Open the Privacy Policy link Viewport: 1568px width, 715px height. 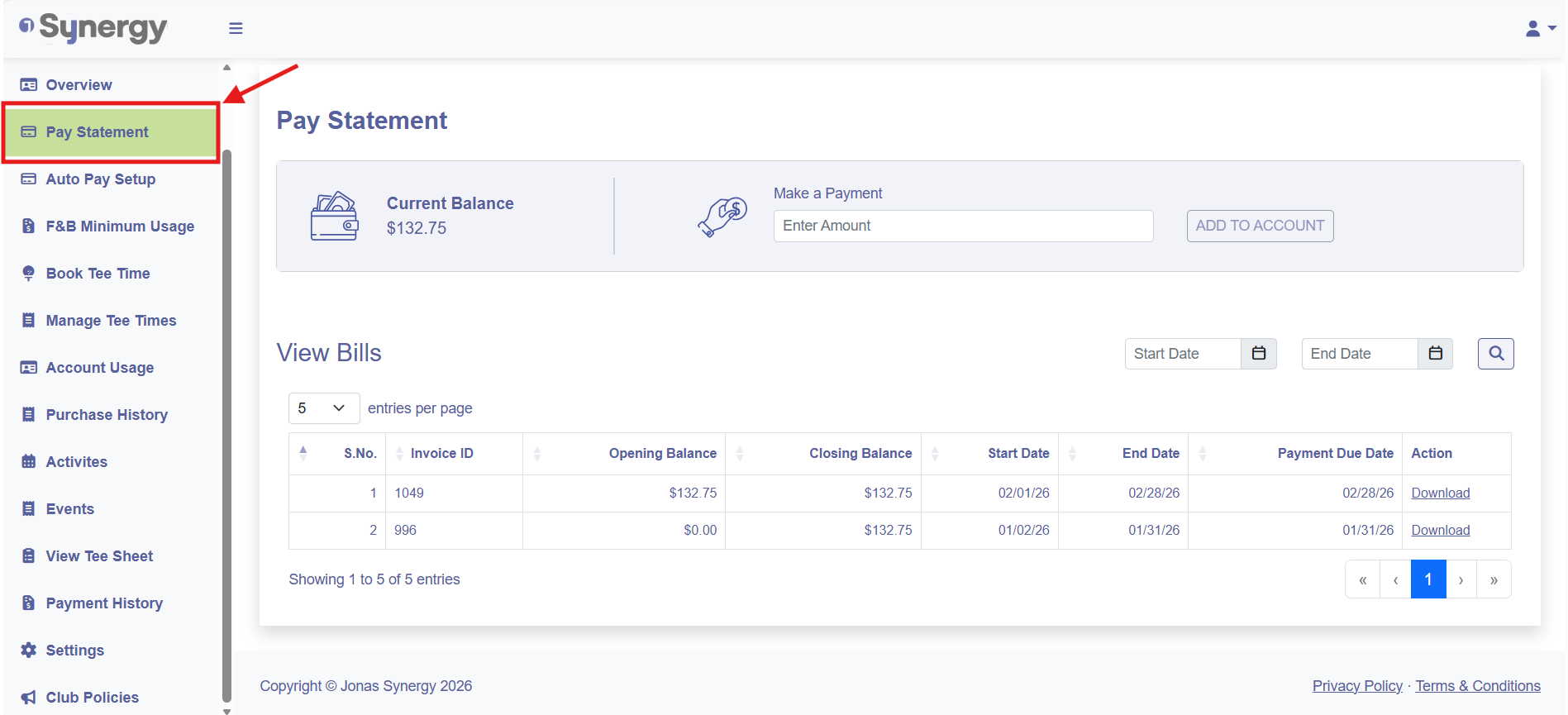1356,686
